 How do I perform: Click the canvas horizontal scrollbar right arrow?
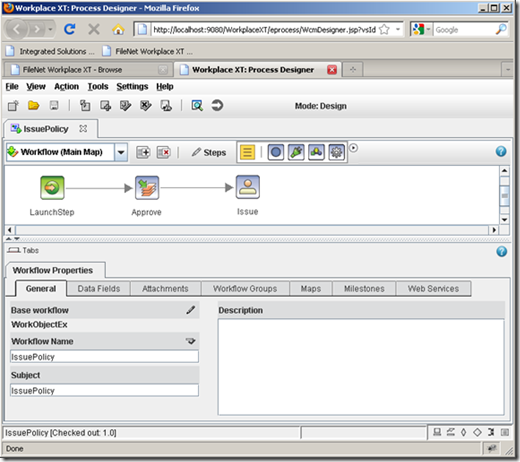pyautogui.click(x=494, y=230)
